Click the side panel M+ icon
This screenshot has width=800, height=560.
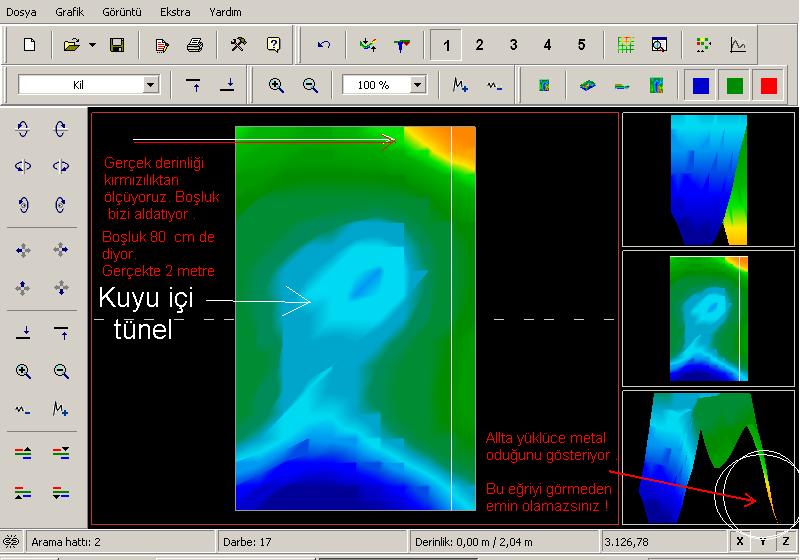[x=61, y=409]
